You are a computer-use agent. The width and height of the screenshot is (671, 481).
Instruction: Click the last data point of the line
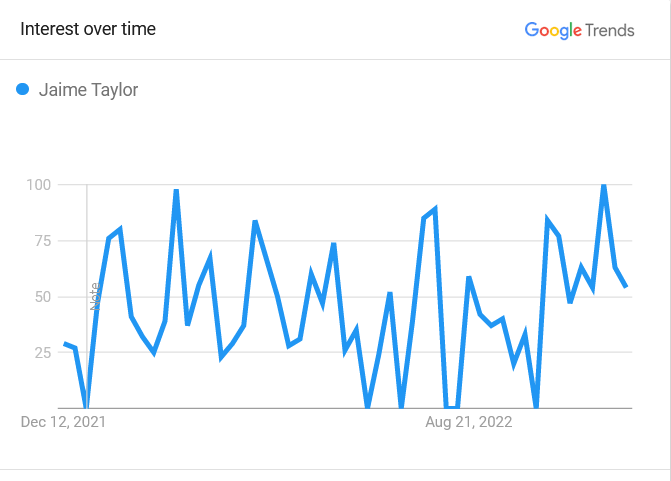point(626,286)
